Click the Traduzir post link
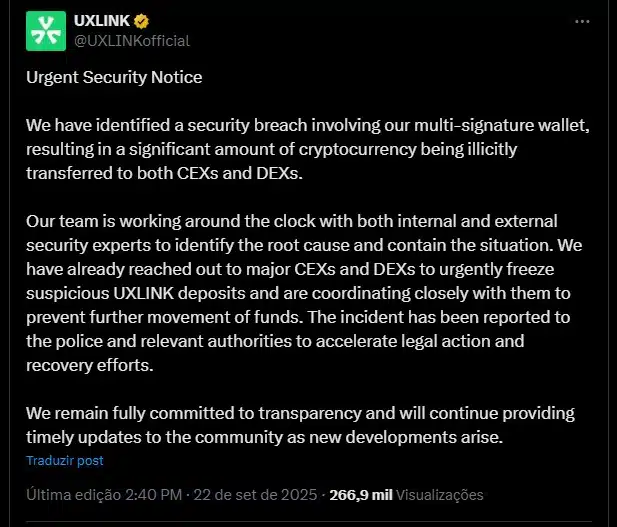Screen dimensions: 617x527 [x=65, y=460]
